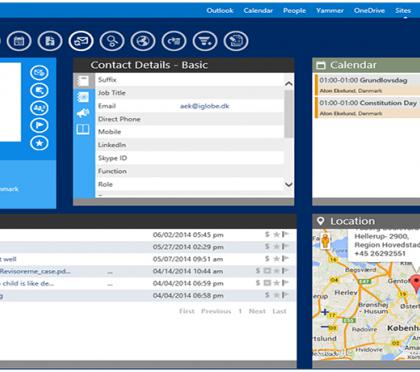The image size is (420, 372).
Task: Click the funnel filter toolbar icon
Action: pos(205,41)
